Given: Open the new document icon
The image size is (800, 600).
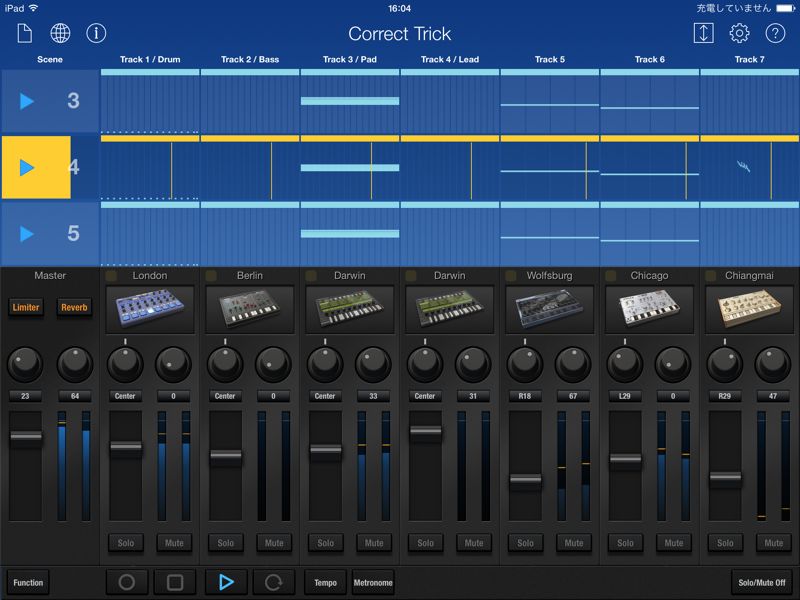Looking at the screenshot, I should click(24, 34).
